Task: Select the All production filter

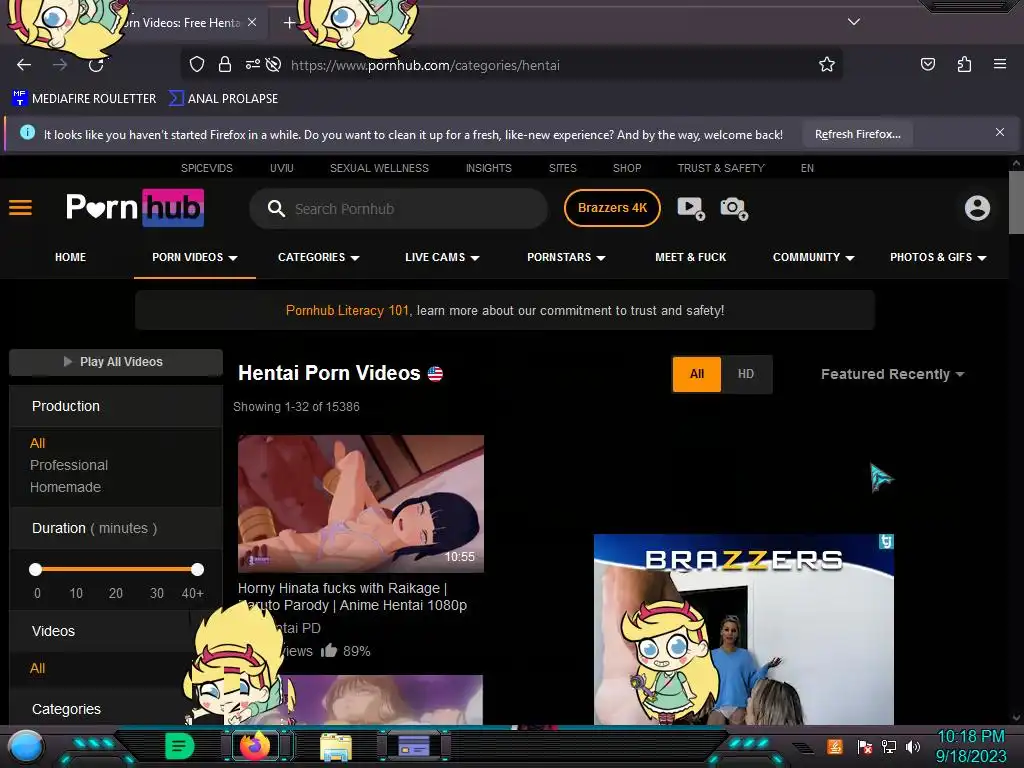Action: coord(37,443)
